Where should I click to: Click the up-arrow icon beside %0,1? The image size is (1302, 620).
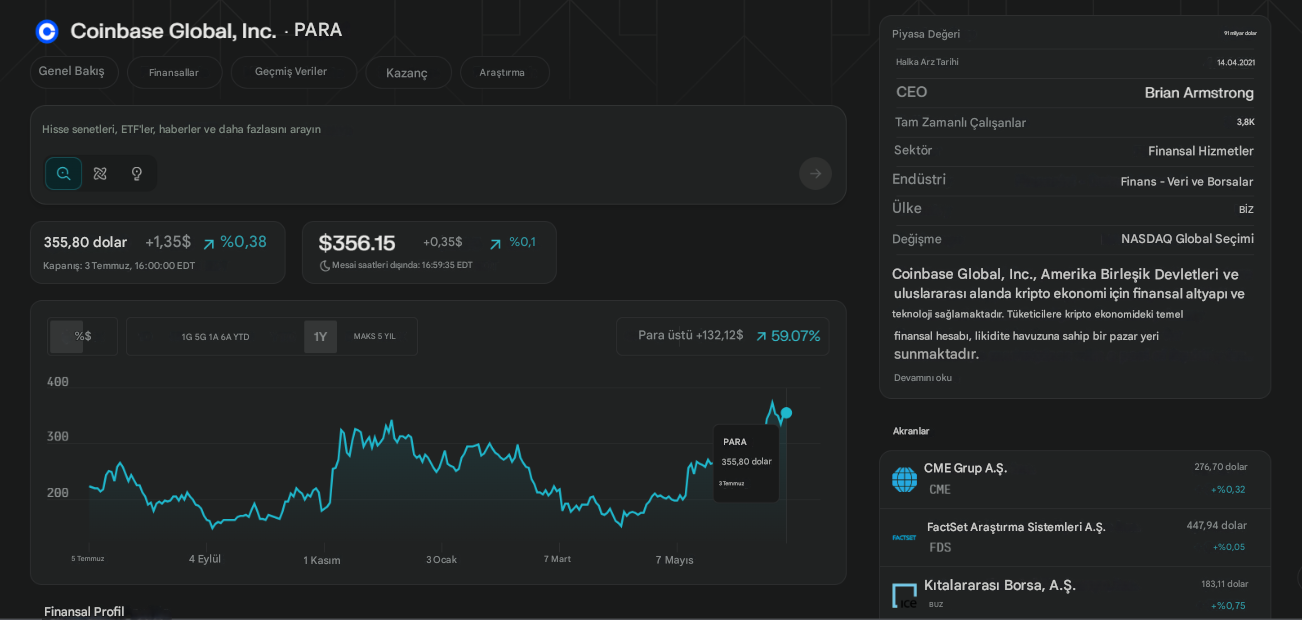[495, 243]
